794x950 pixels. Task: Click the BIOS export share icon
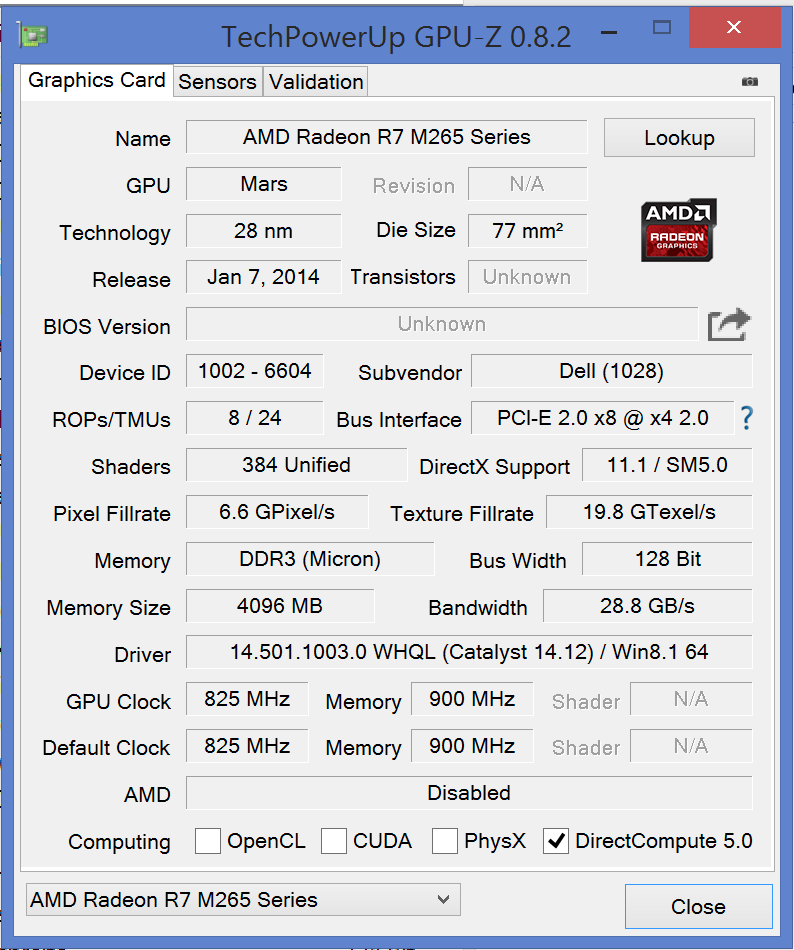[x=729, y=325]
